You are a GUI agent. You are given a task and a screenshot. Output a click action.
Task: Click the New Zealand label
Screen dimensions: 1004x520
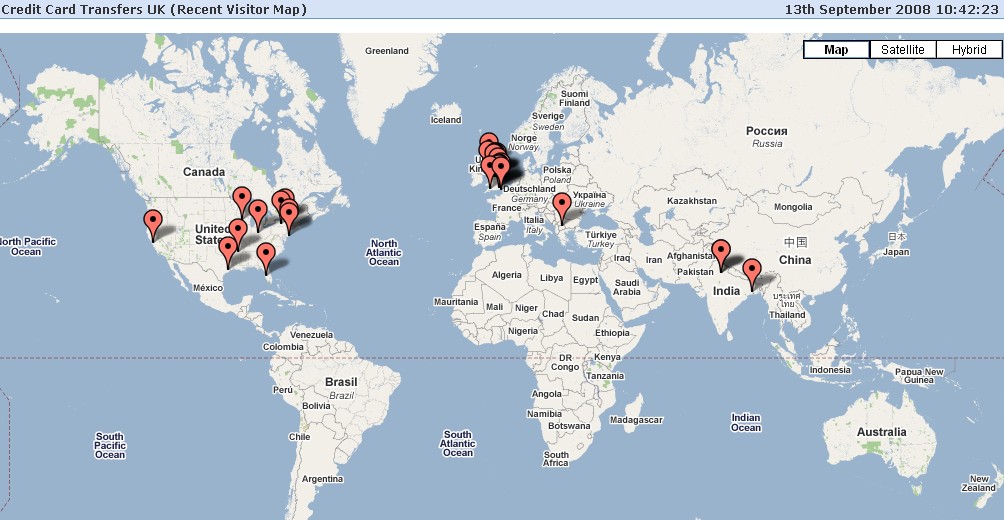coord(977,483)
